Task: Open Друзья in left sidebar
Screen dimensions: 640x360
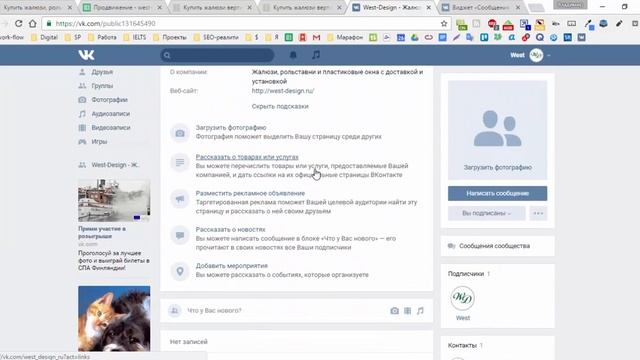Action: click(102, 72)
